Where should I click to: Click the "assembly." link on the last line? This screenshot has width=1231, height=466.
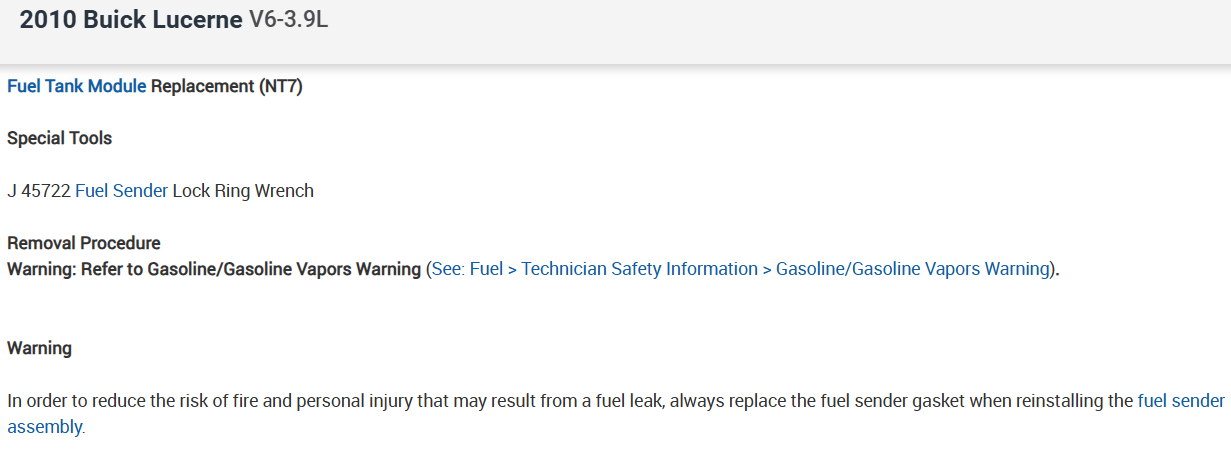point(46,427)
